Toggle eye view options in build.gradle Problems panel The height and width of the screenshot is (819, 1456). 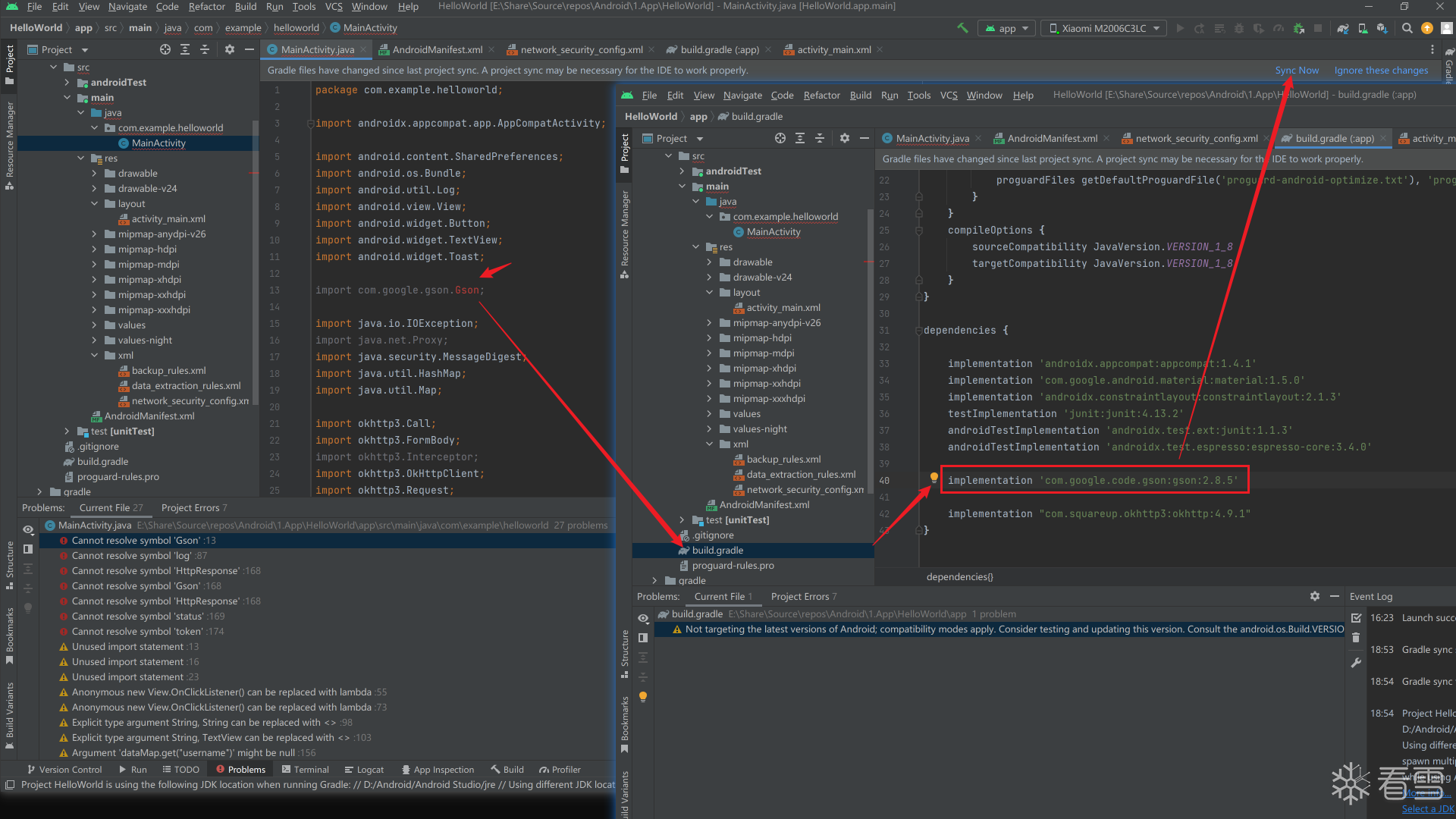click(643, 618)
